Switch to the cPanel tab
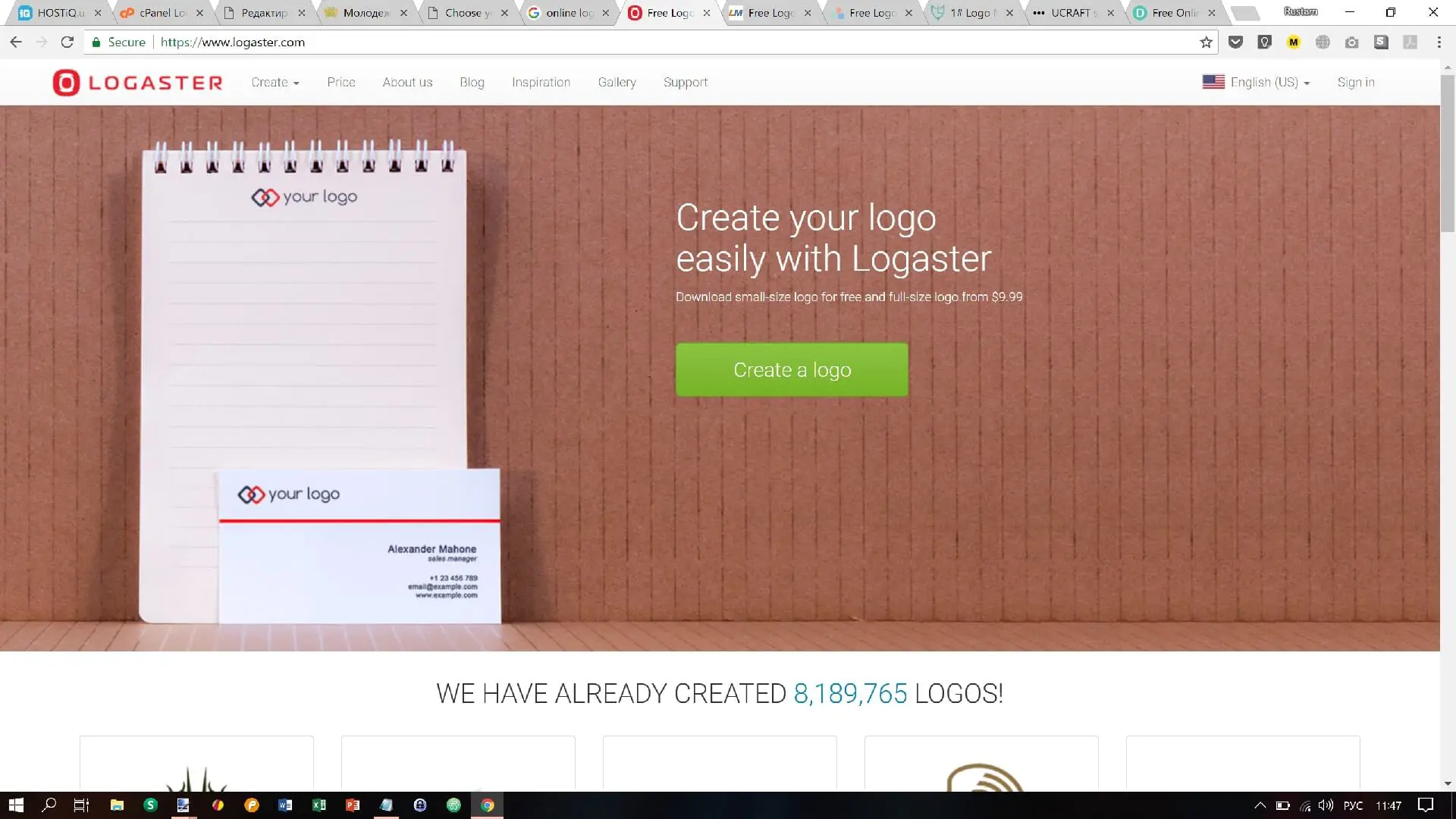This screenshot has height=819, width=1456. pyautogui.click(x=161, y=13)
